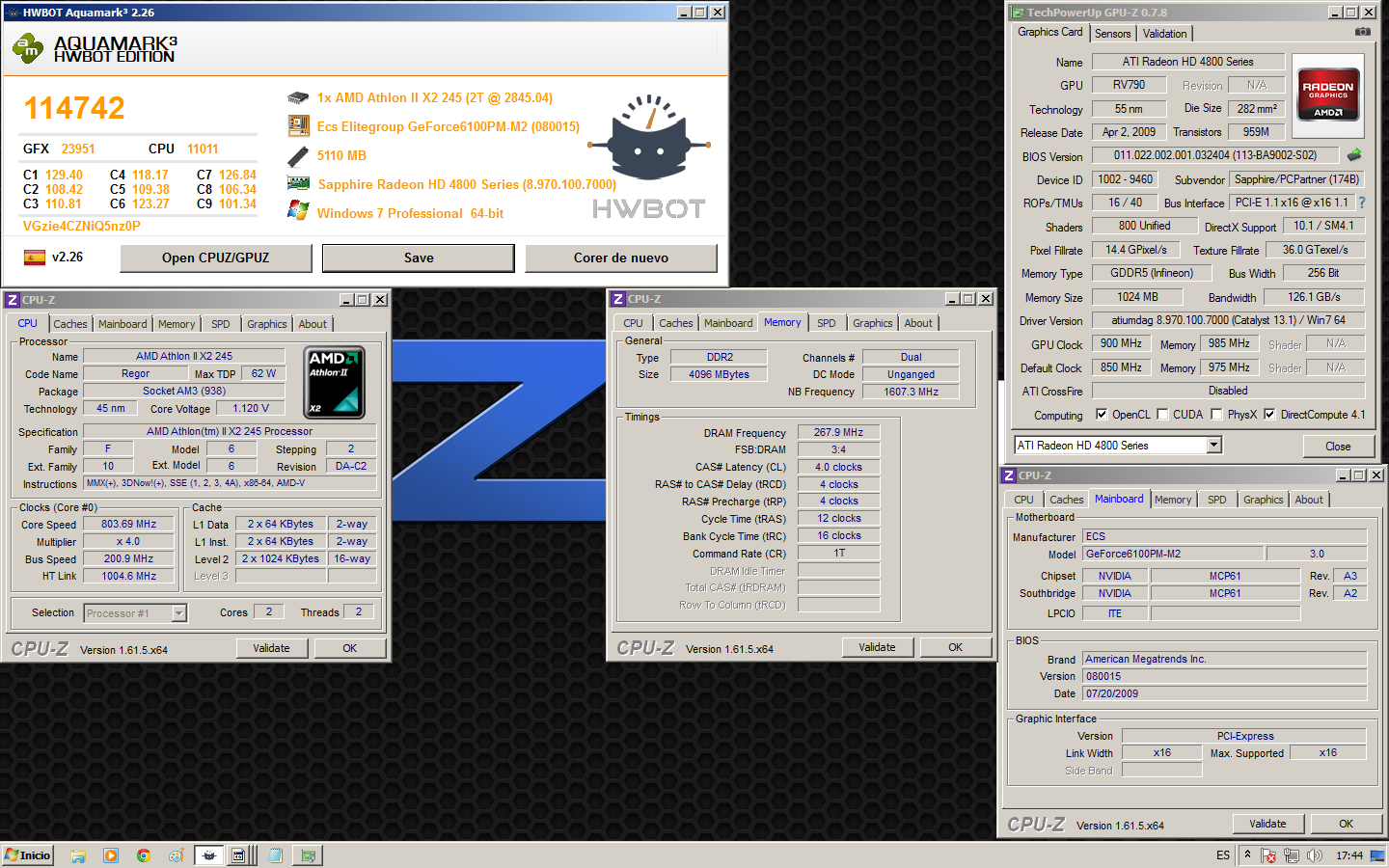Click the DRAM Frequency 267.9 MHz value
Screen dimensions: 1389x868
838,432
